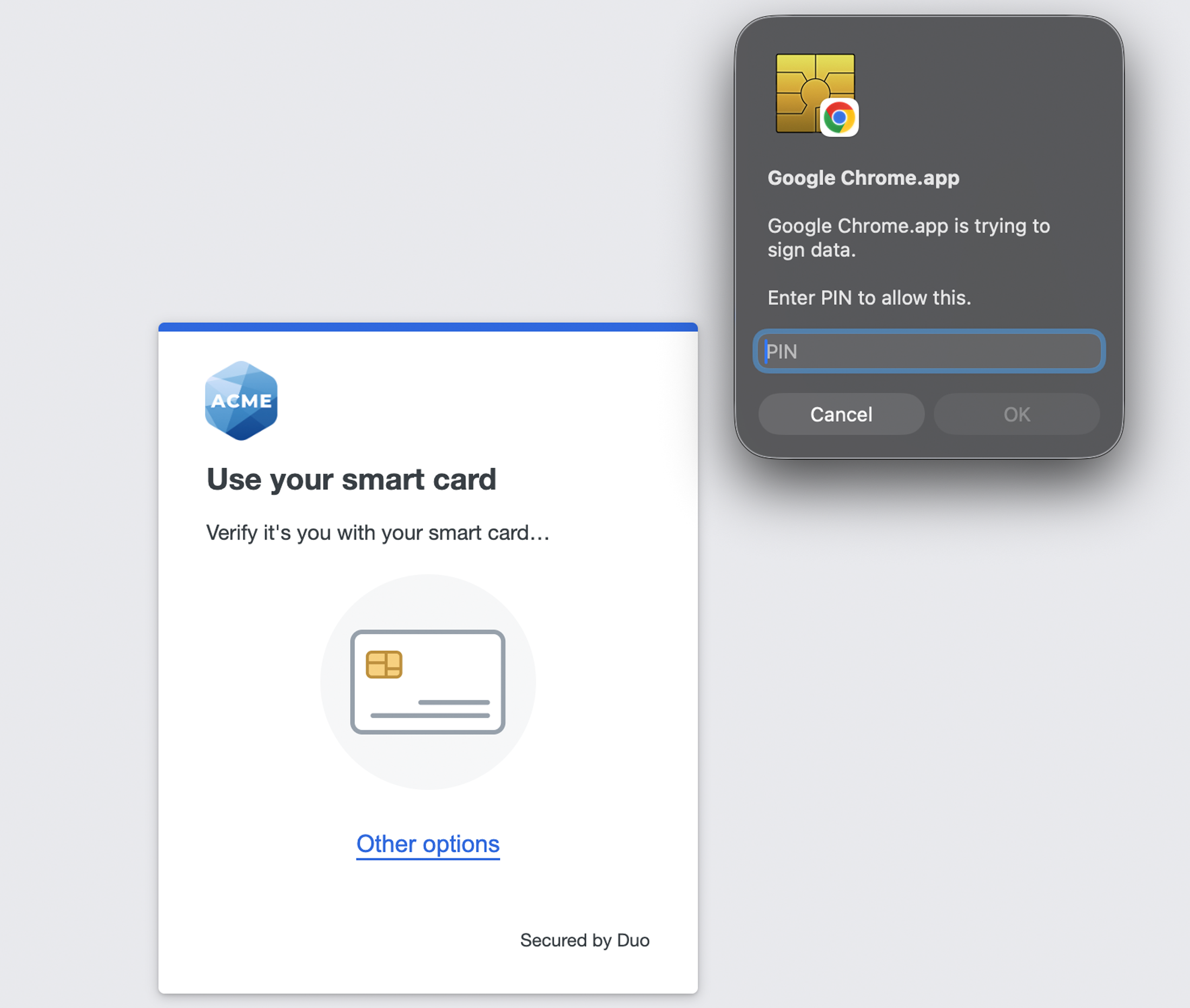Click 'Enter PIN to allow this.' text
Screen dimensions: 1190x1008
[x=869, y=298]
